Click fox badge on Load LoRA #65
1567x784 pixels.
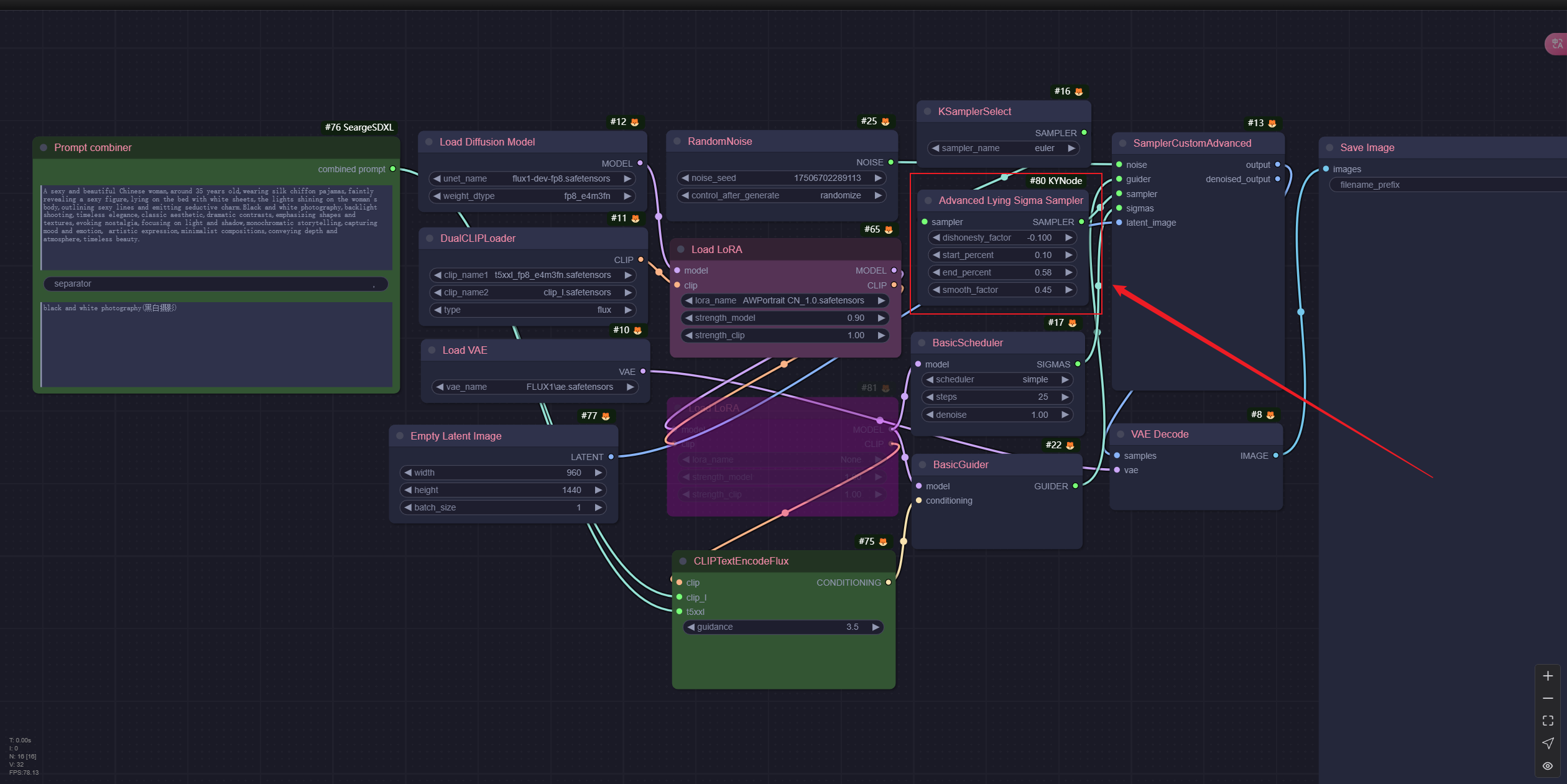[889, 229]
